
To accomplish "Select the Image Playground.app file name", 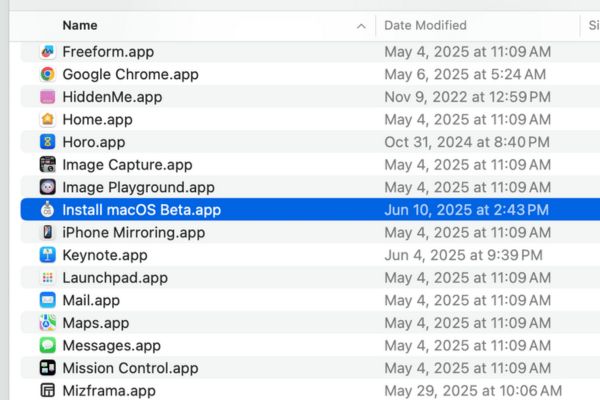I will [138, 187].
